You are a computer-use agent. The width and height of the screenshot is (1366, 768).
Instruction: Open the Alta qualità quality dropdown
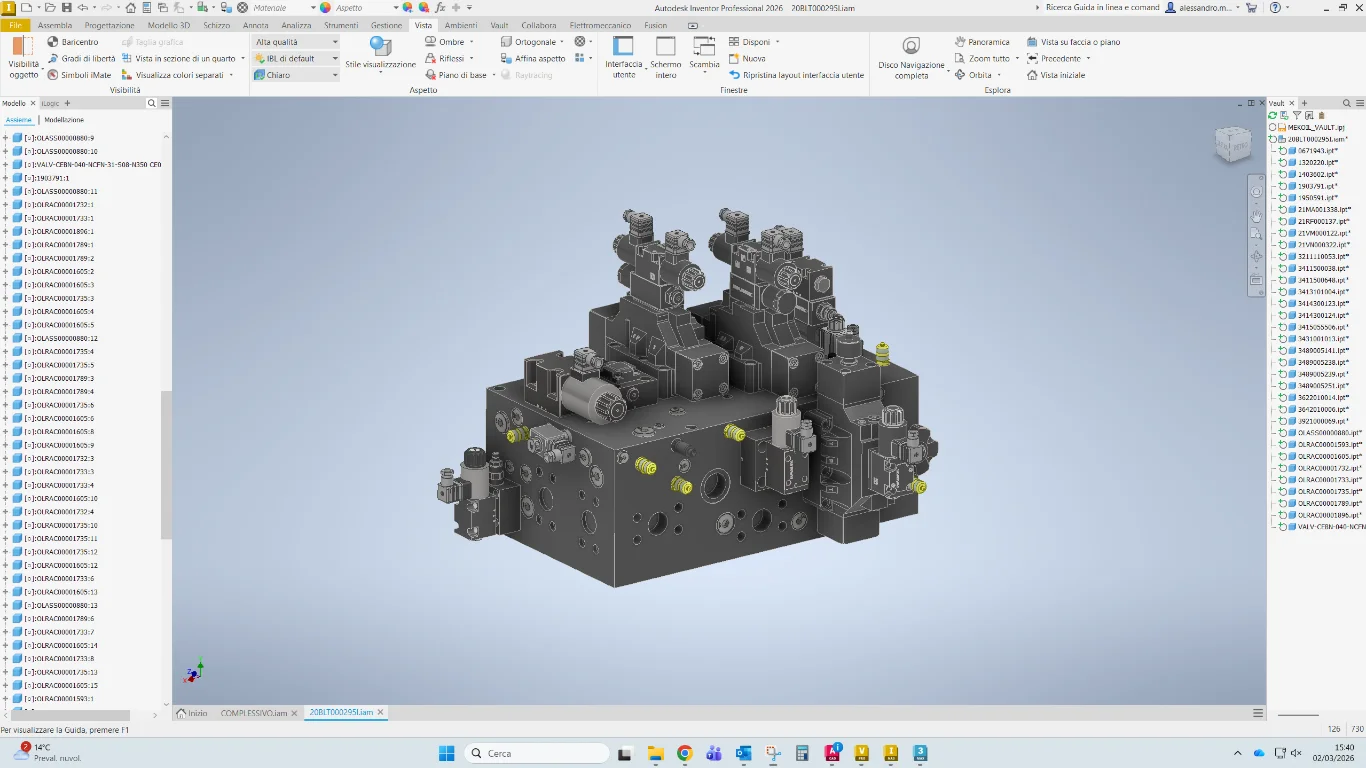[335, 42]
